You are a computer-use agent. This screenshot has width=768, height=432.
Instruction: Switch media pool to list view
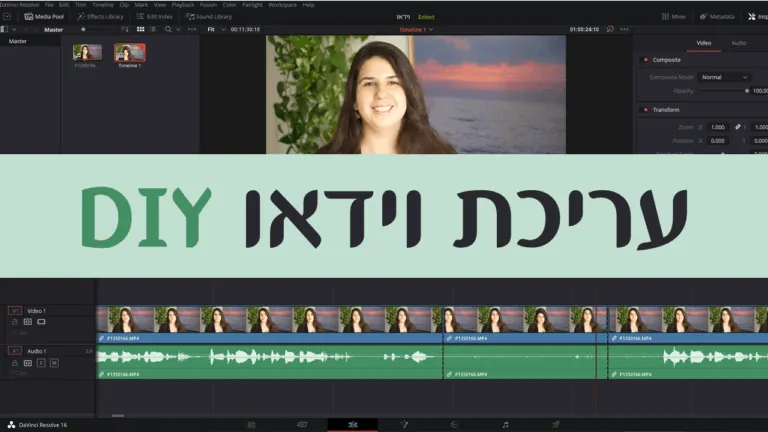(x=153, y=29)
